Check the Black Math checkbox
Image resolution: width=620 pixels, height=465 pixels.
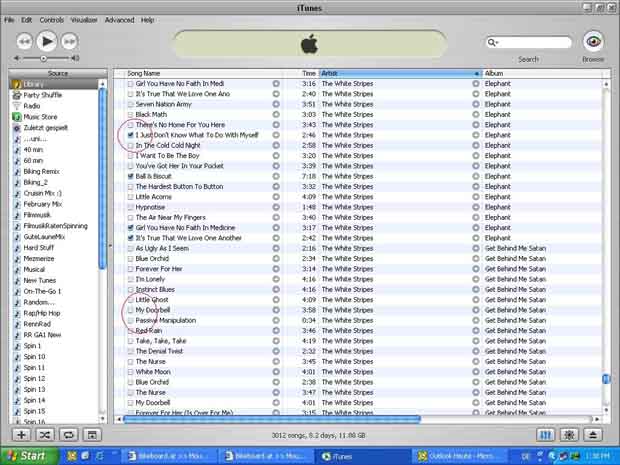[130, 114]
